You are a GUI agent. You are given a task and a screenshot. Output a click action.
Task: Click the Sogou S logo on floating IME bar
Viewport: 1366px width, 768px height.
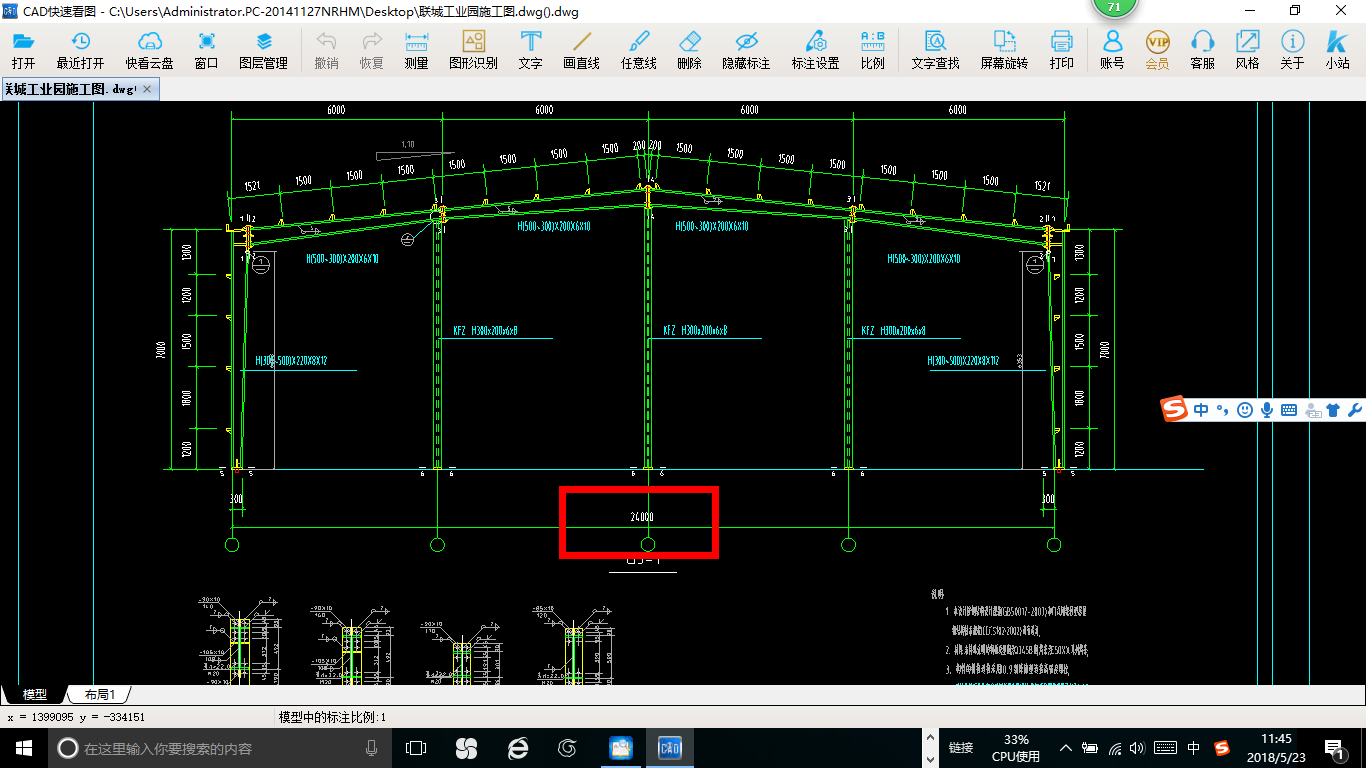[1173, 409]
